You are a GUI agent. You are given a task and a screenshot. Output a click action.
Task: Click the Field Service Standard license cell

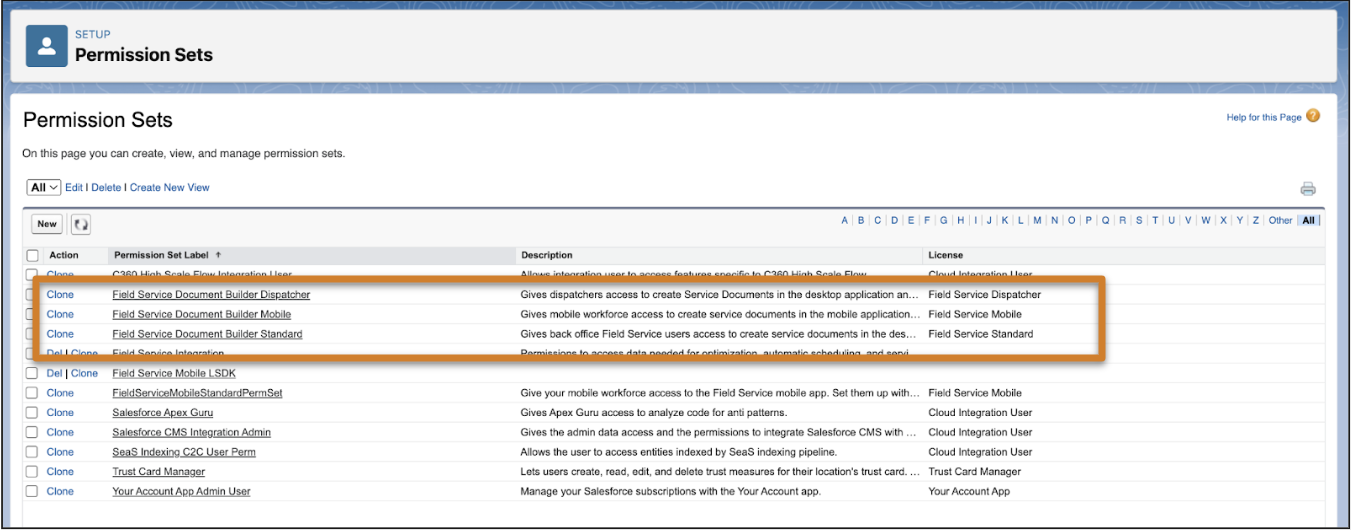click(x=981, y=334)
